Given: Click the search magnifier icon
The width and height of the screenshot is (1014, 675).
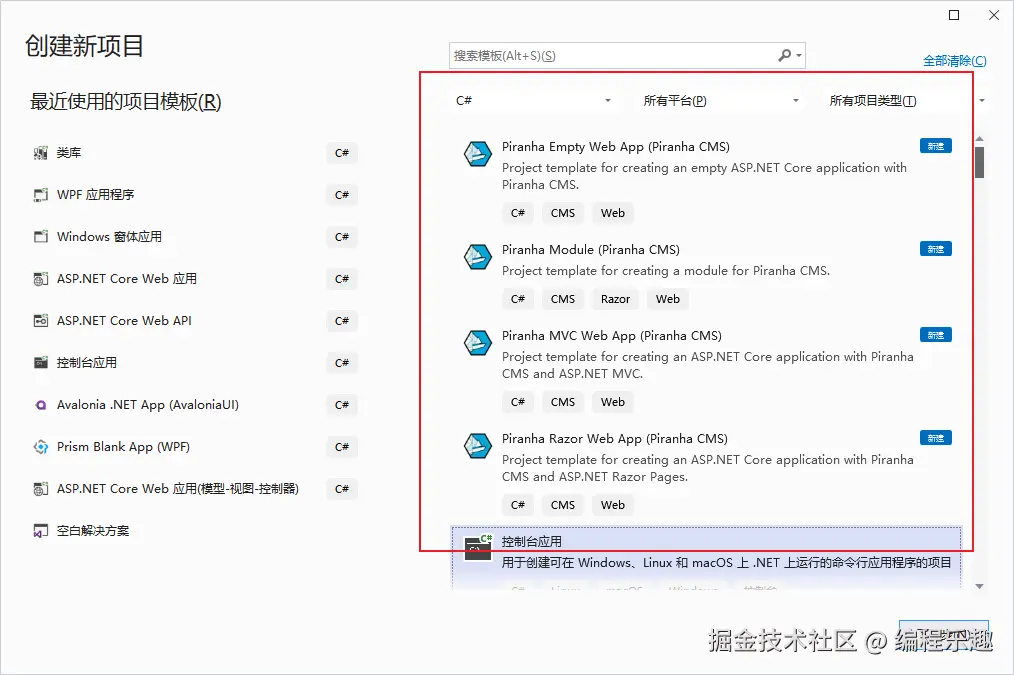Looking at the screenshot, I should (x=784, y=56).
